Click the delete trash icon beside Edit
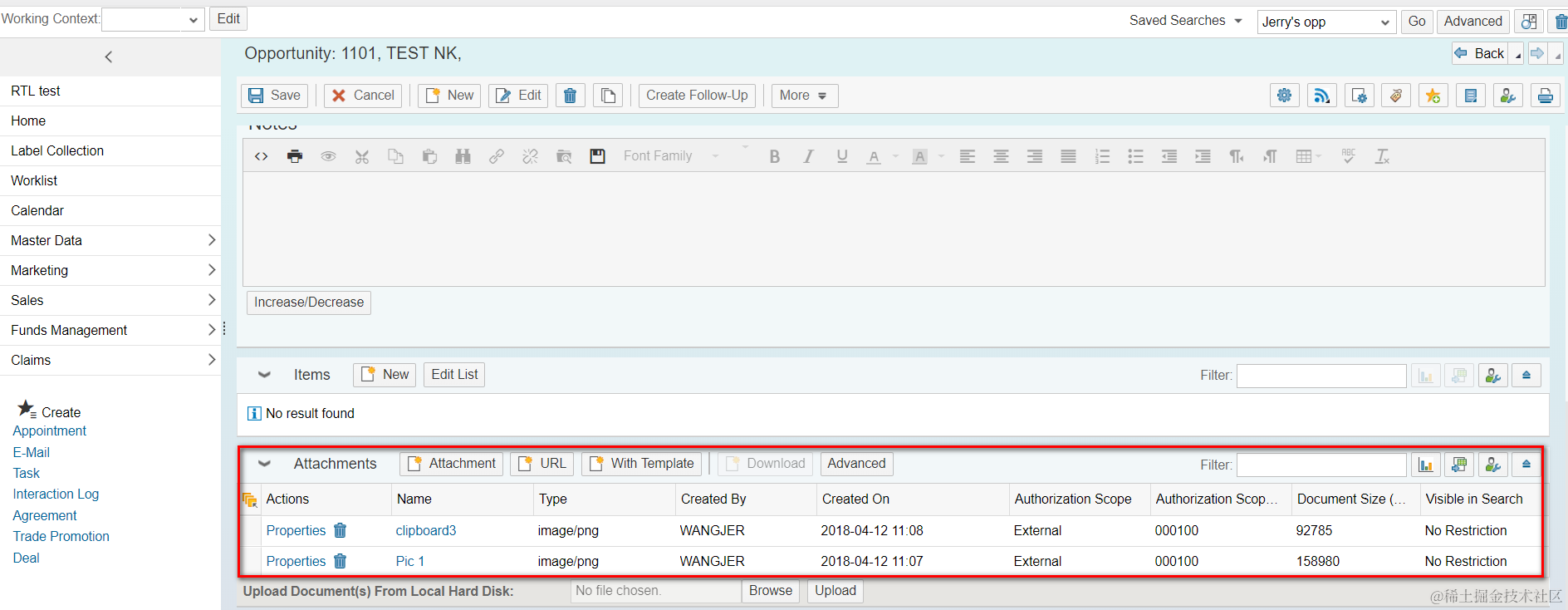 571,96
